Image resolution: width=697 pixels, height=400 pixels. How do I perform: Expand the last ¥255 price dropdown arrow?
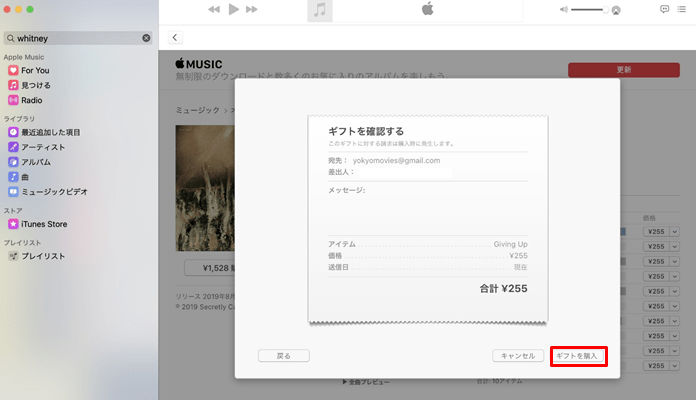[x=674, y=366]
